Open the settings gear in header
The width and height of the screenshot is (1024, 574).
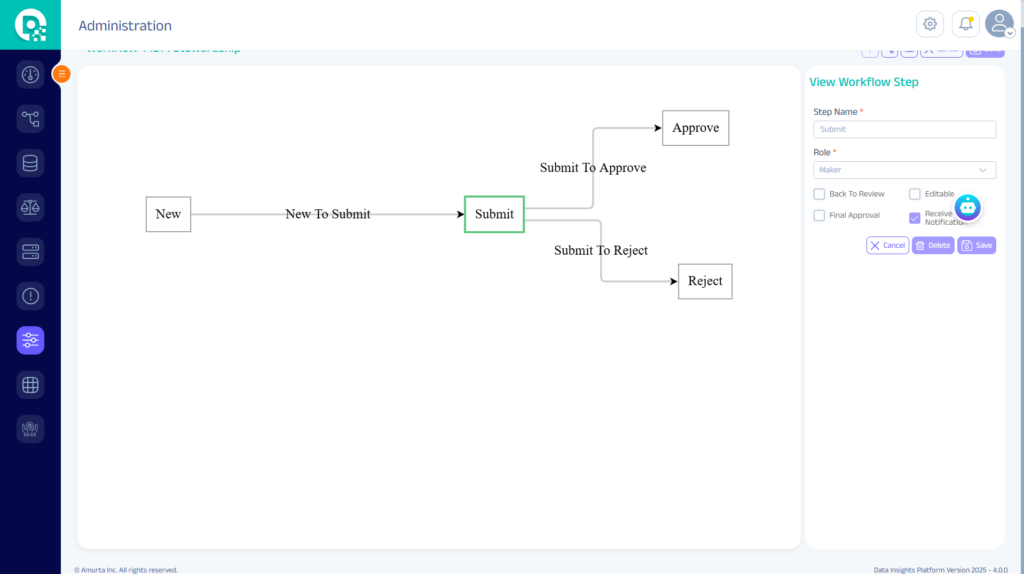930,24
